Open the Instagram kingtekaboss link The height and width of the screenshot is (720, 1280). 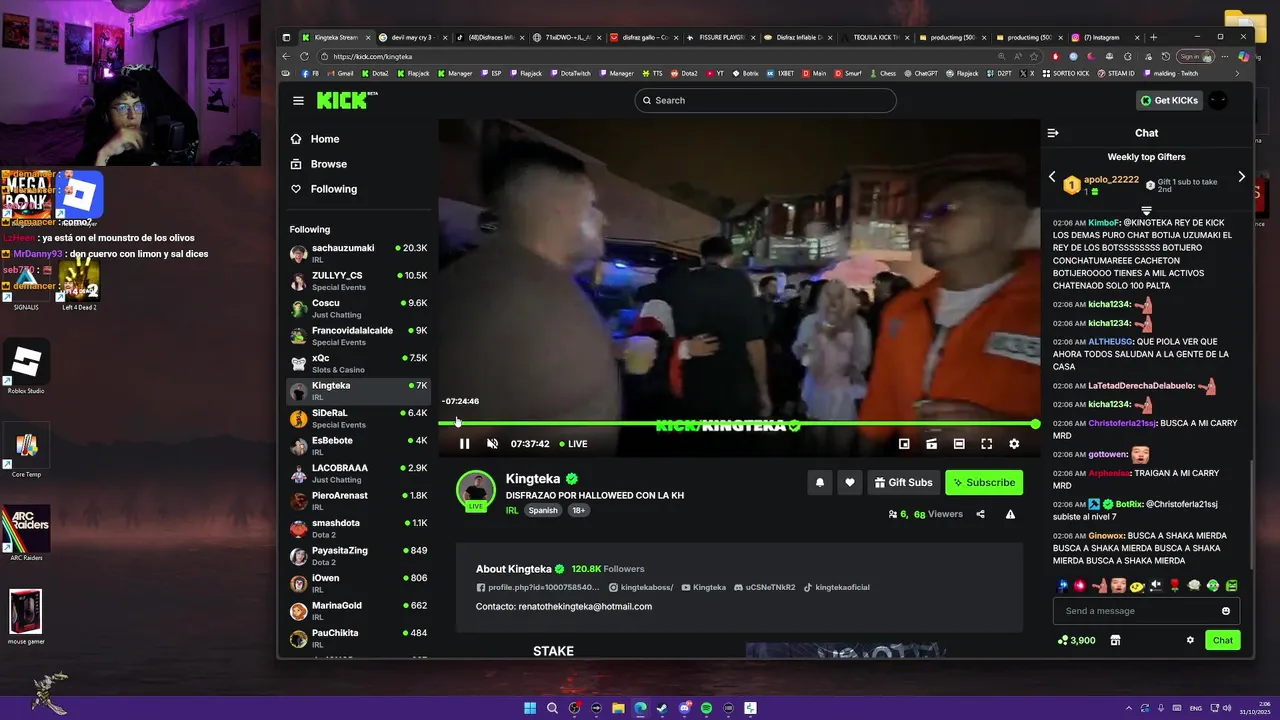point(641,587)
